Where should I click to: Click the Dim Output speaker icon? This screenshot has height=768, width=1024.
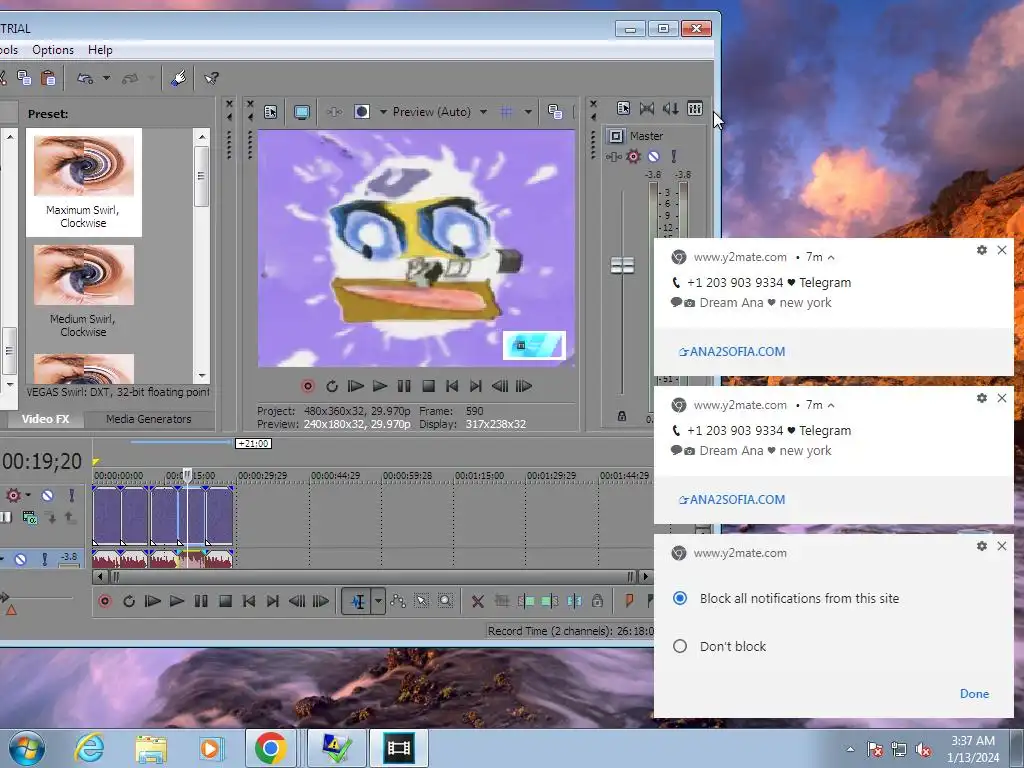671,108
